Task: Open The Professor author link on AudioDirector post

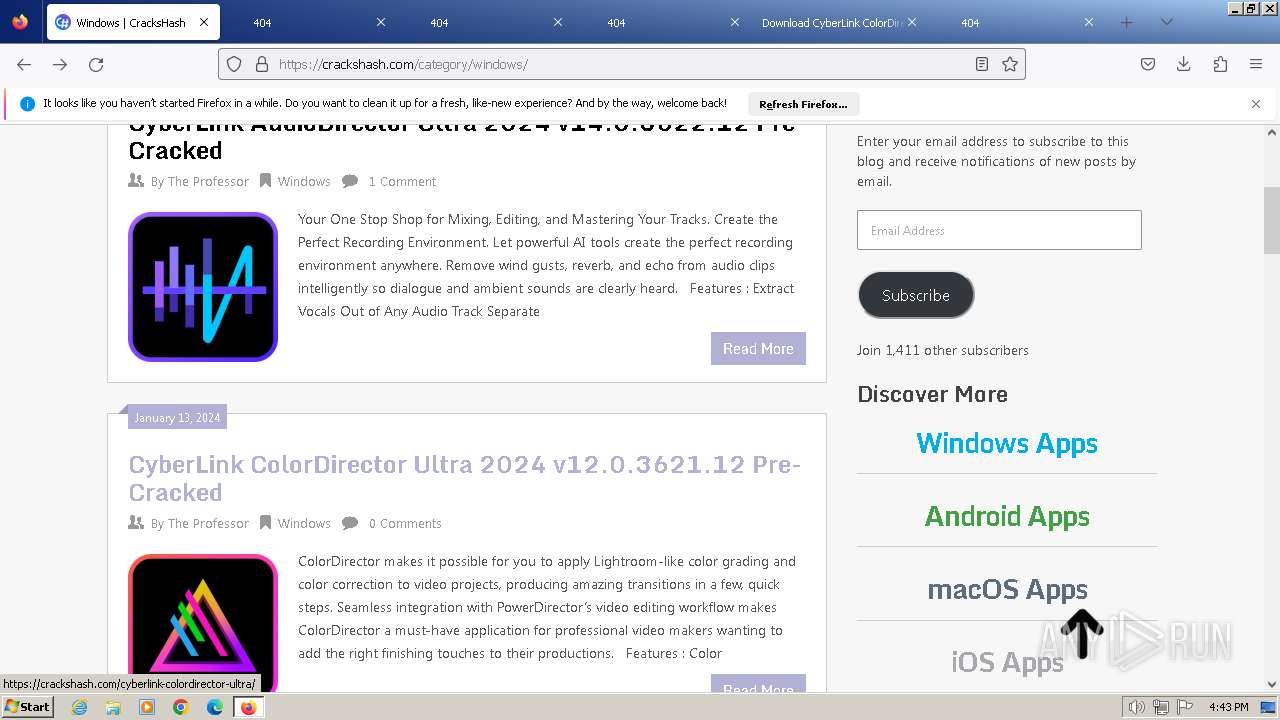Action: 208,181
